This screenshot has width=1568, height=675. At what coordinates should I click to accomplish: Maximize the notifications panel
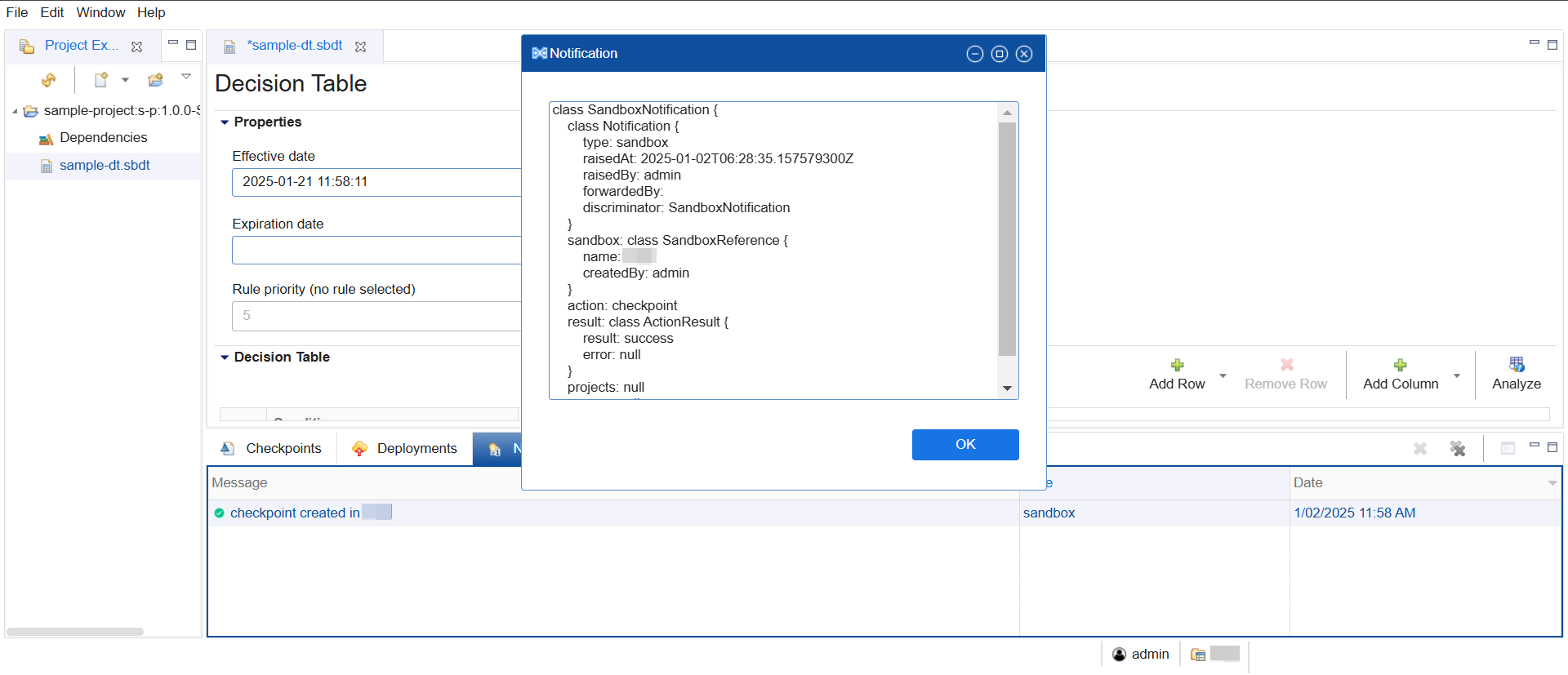click(x=1552, y=447)
